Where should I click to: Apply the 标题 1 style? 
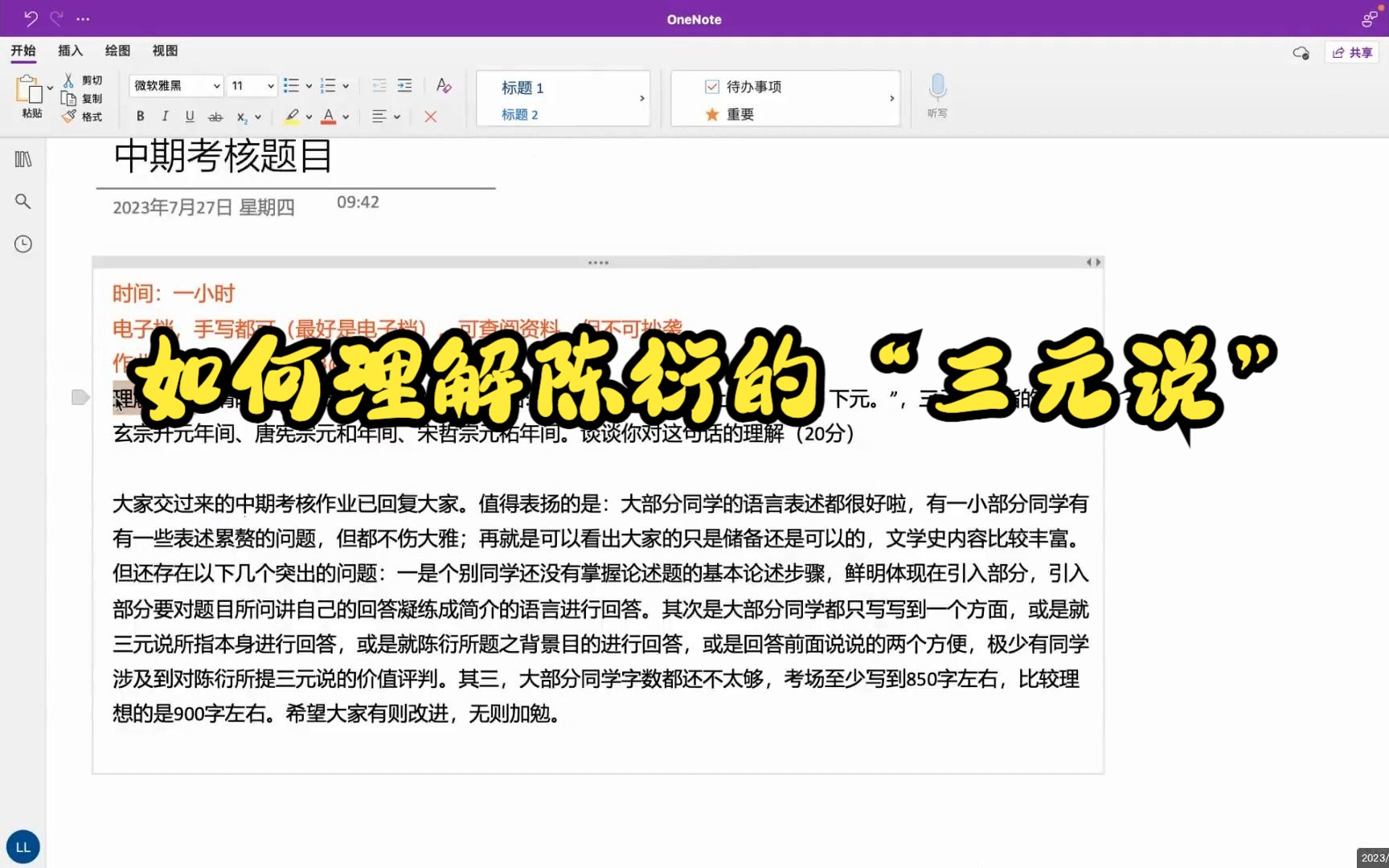(522, 88)
